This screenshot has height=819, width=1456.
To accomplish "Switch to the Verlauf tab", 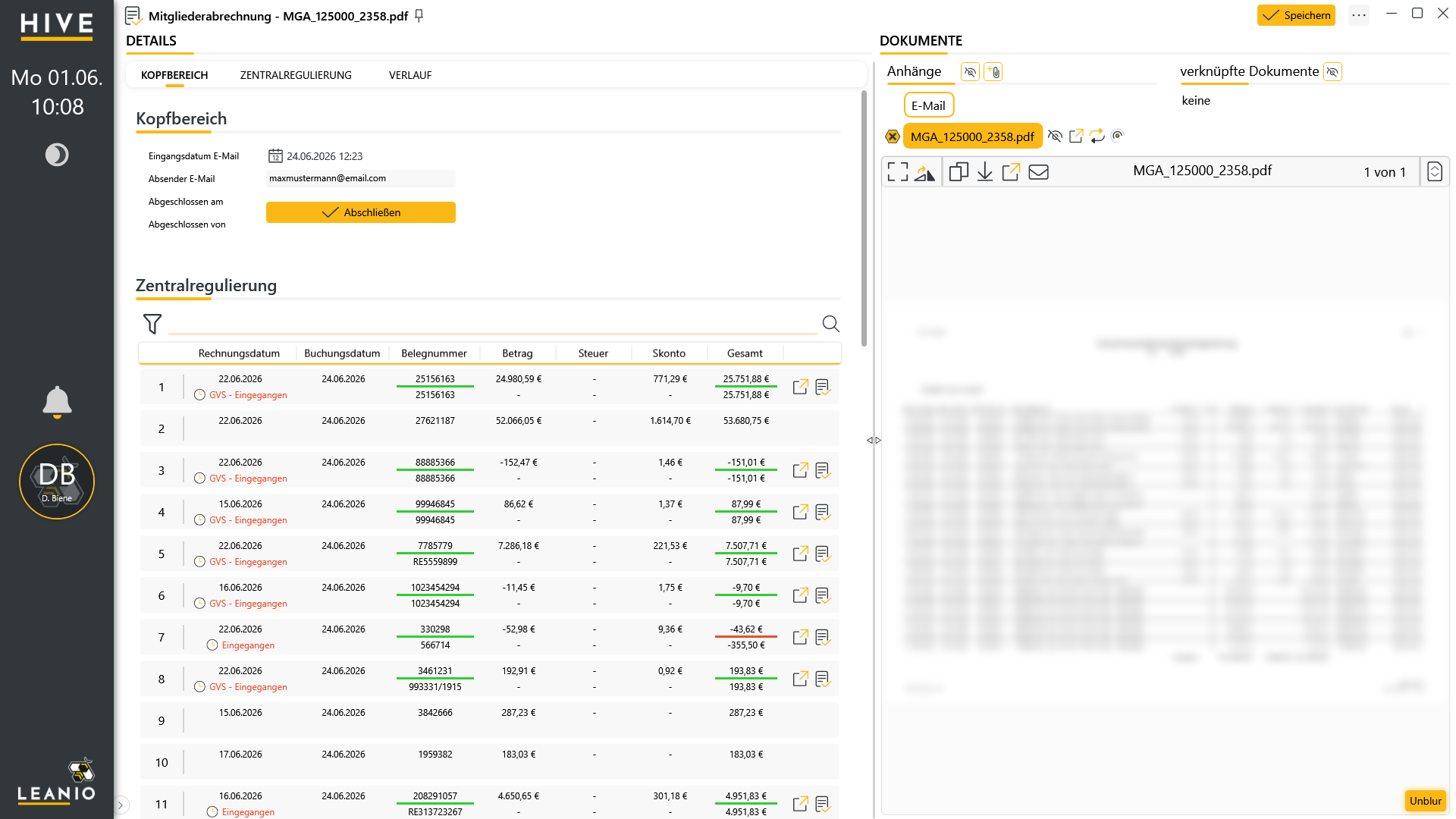I will tap(410, 75).
